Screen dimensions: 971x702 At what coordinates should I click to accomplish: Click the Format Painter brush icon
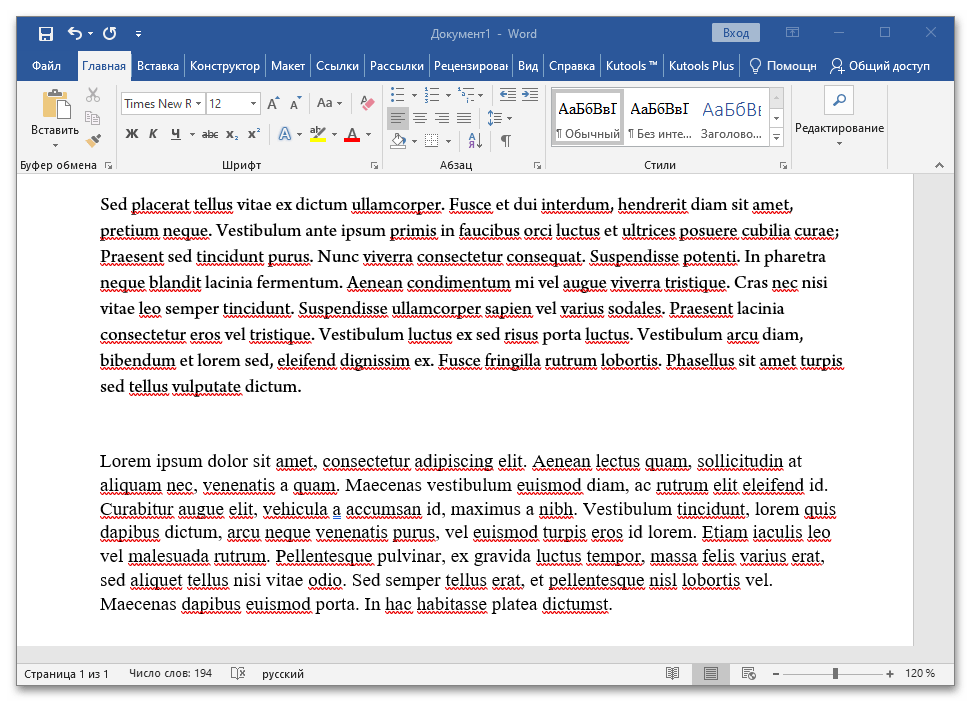tap(93, 140)
